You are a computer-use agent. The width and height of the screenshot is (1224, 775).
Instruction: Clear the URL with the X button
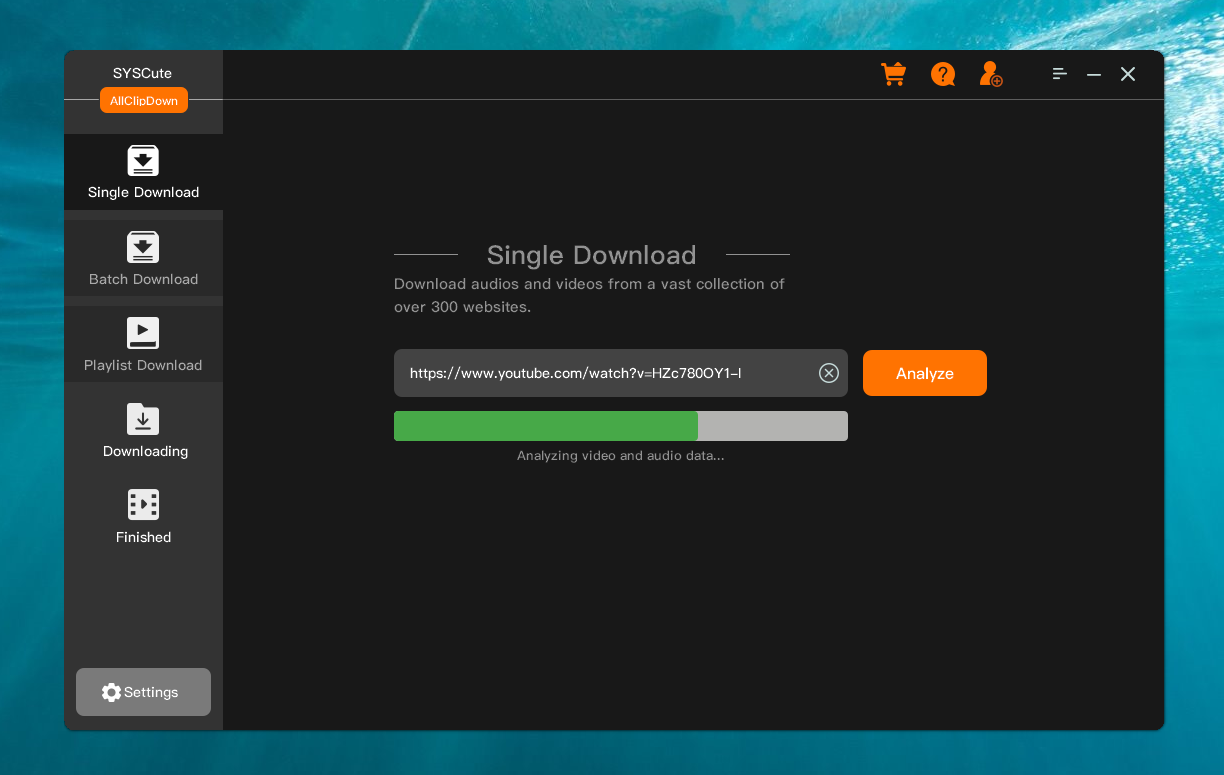(x=828, y=373)
